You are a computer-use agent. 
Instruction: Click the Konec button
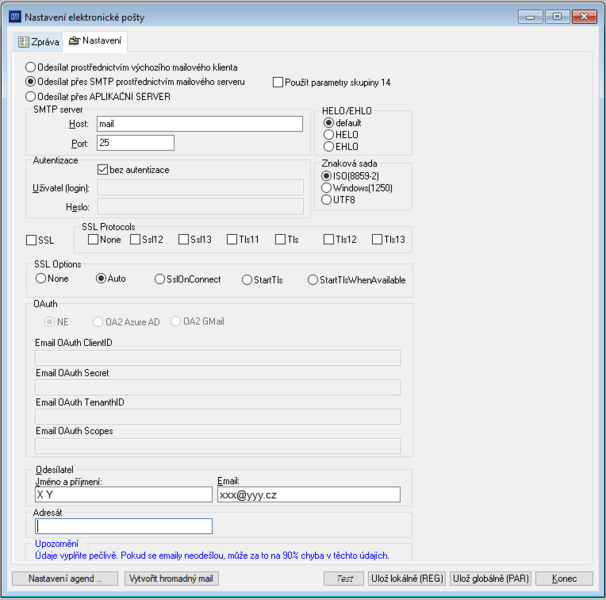pyautogui.click(x=564, y=578)
